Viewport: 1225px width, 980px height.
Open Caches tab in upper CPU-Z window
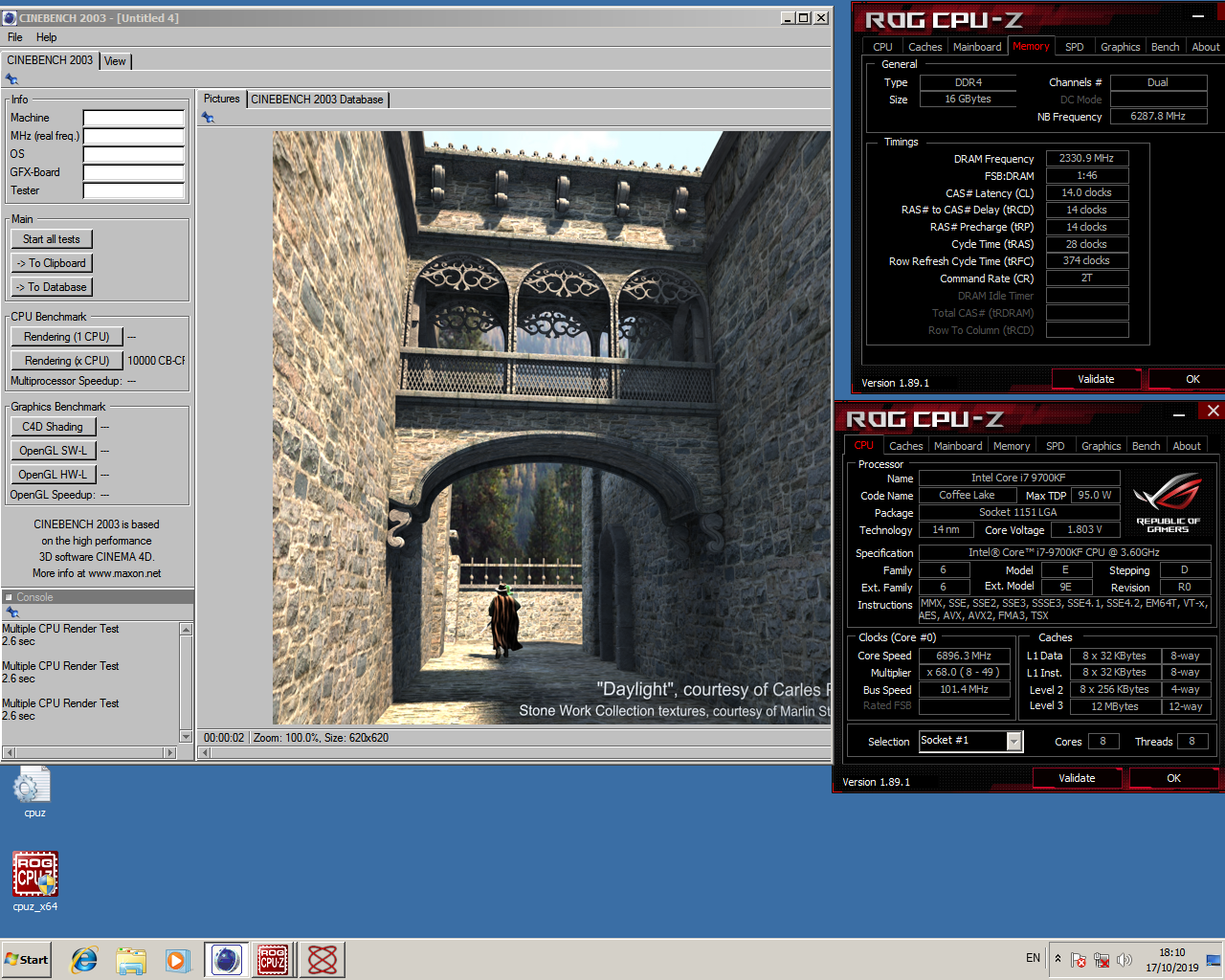(924, 47)
